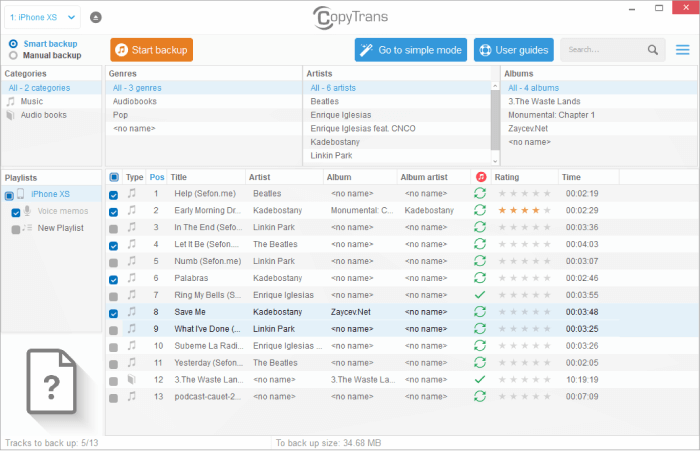700x451 pixels.
Task: Click the sync icon for Early Morning Dr track
Action: click(x=480, y=210)
